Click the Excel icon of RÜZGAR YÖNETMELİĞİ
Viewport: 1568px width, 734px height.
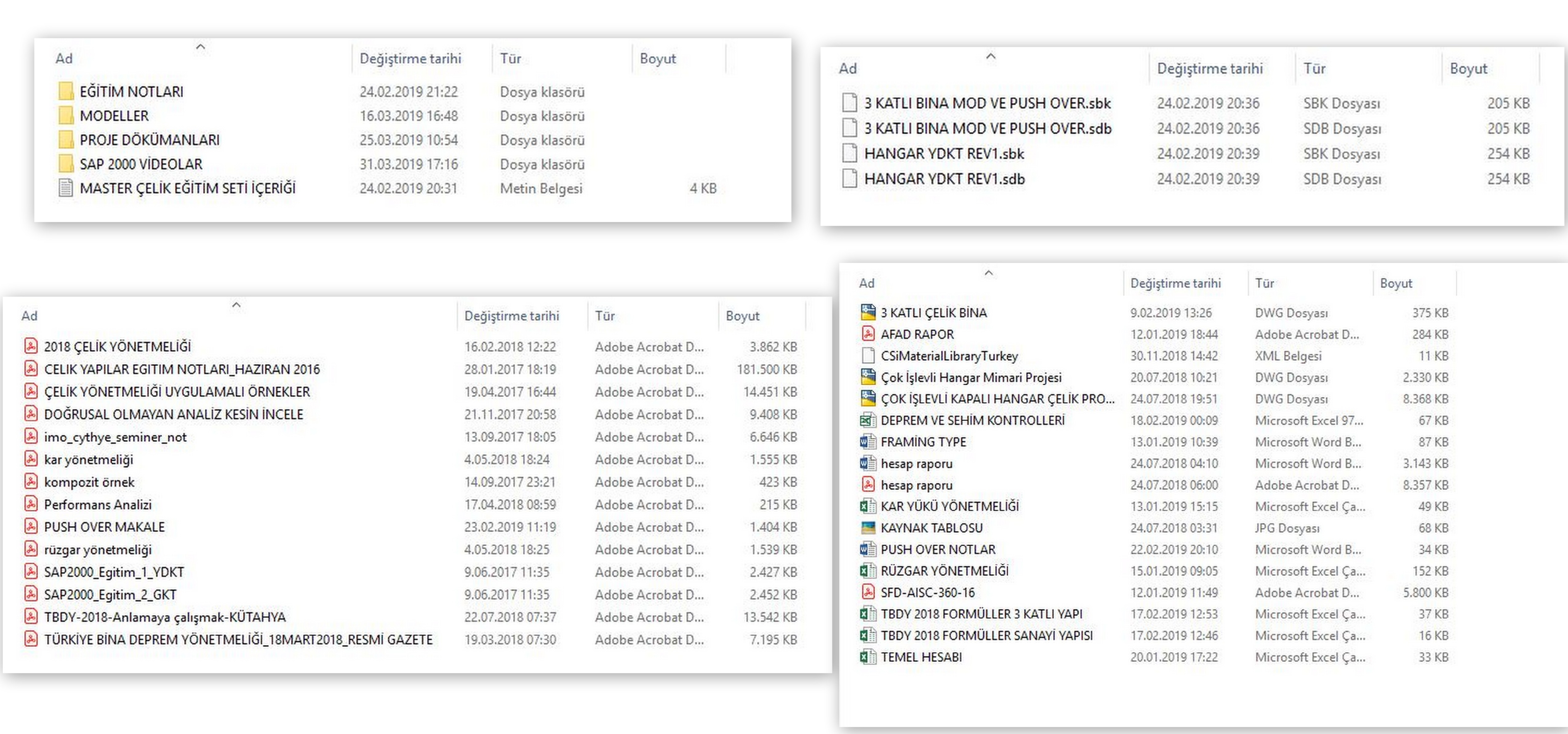click(x=868, y=571)
